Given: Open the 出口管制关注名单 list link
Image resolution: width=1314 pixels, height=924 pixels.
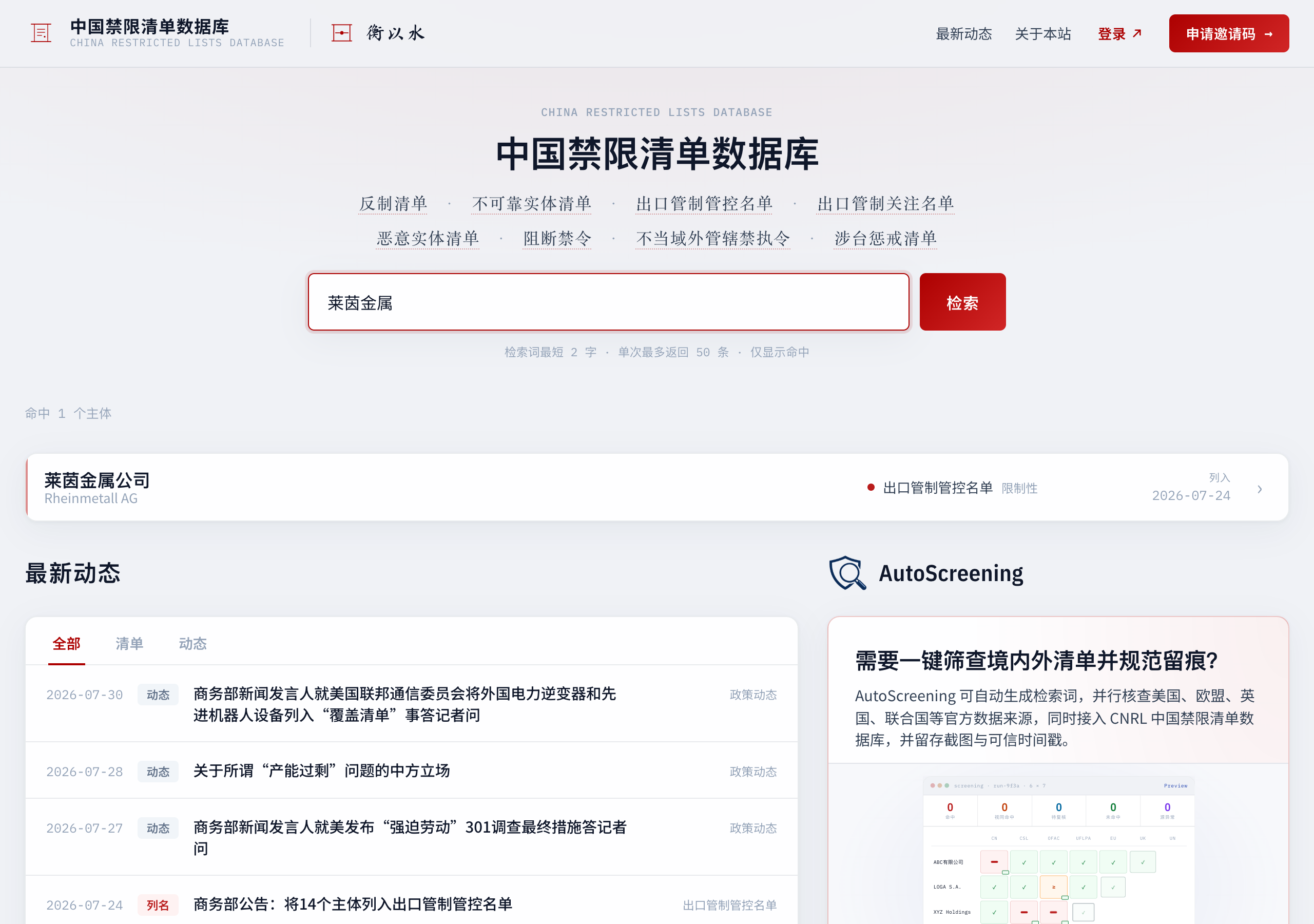Looking at the screenshot, I should (x=886, y=204).
